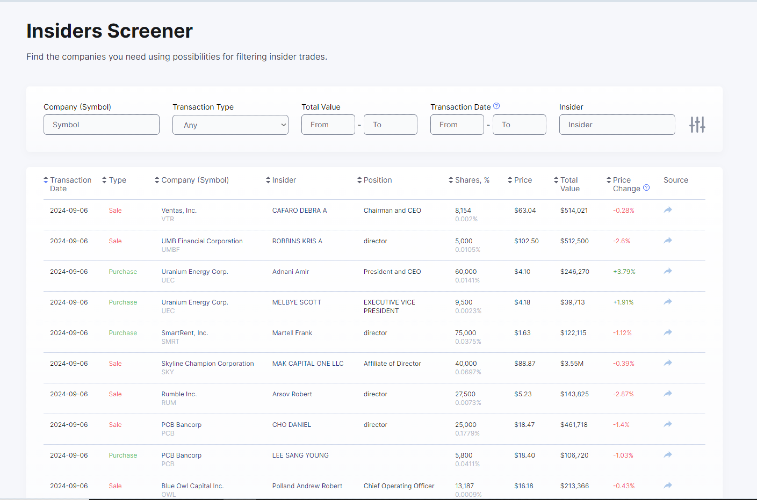The width and height of the screenshot is (757, 500).
Task: Open PCB Bancorp in CHO DANIEL row
Action: click(181, 425)
